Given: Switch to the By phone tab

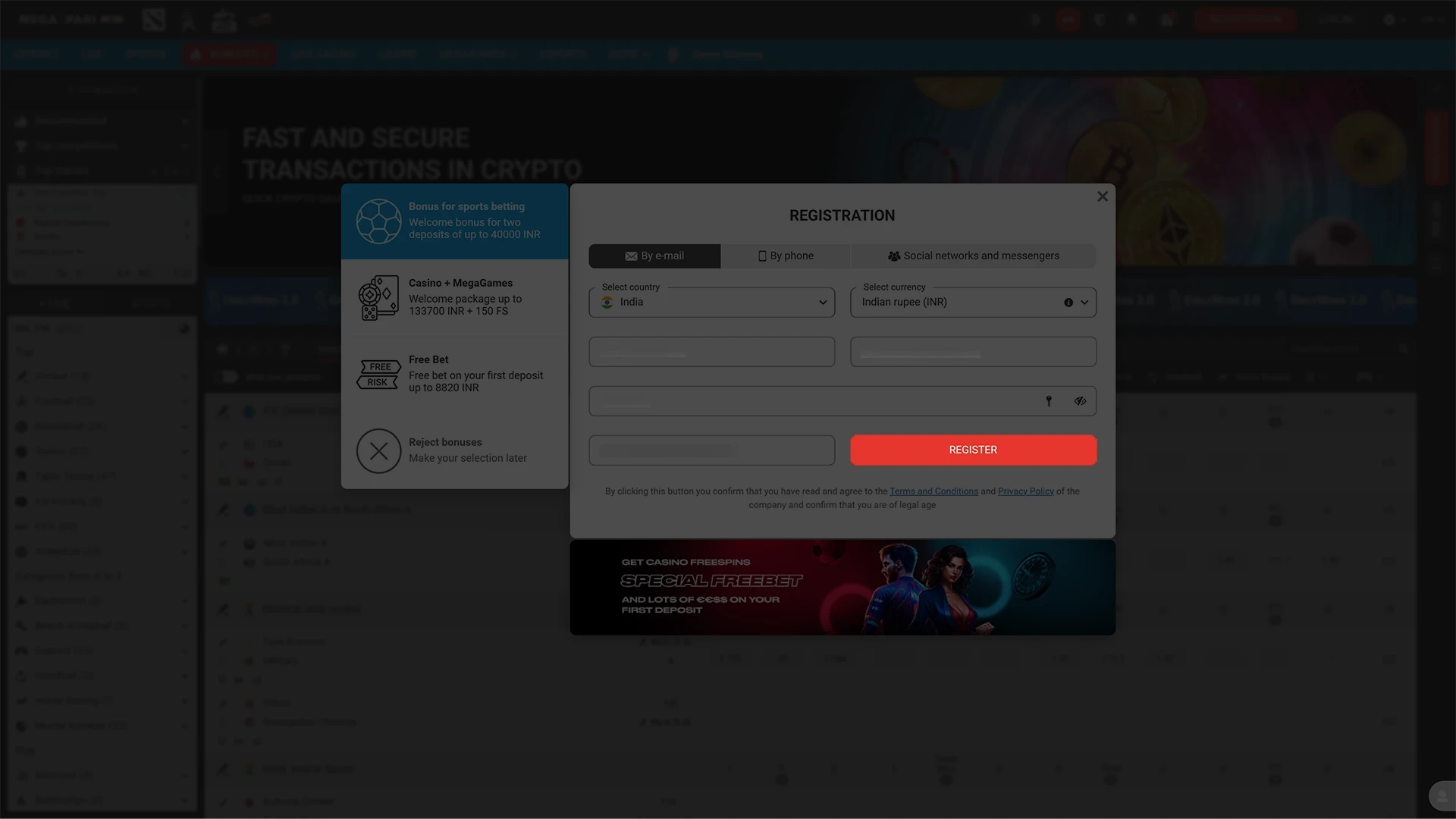Looking at the screenshot, I should (x=785, y=256).
